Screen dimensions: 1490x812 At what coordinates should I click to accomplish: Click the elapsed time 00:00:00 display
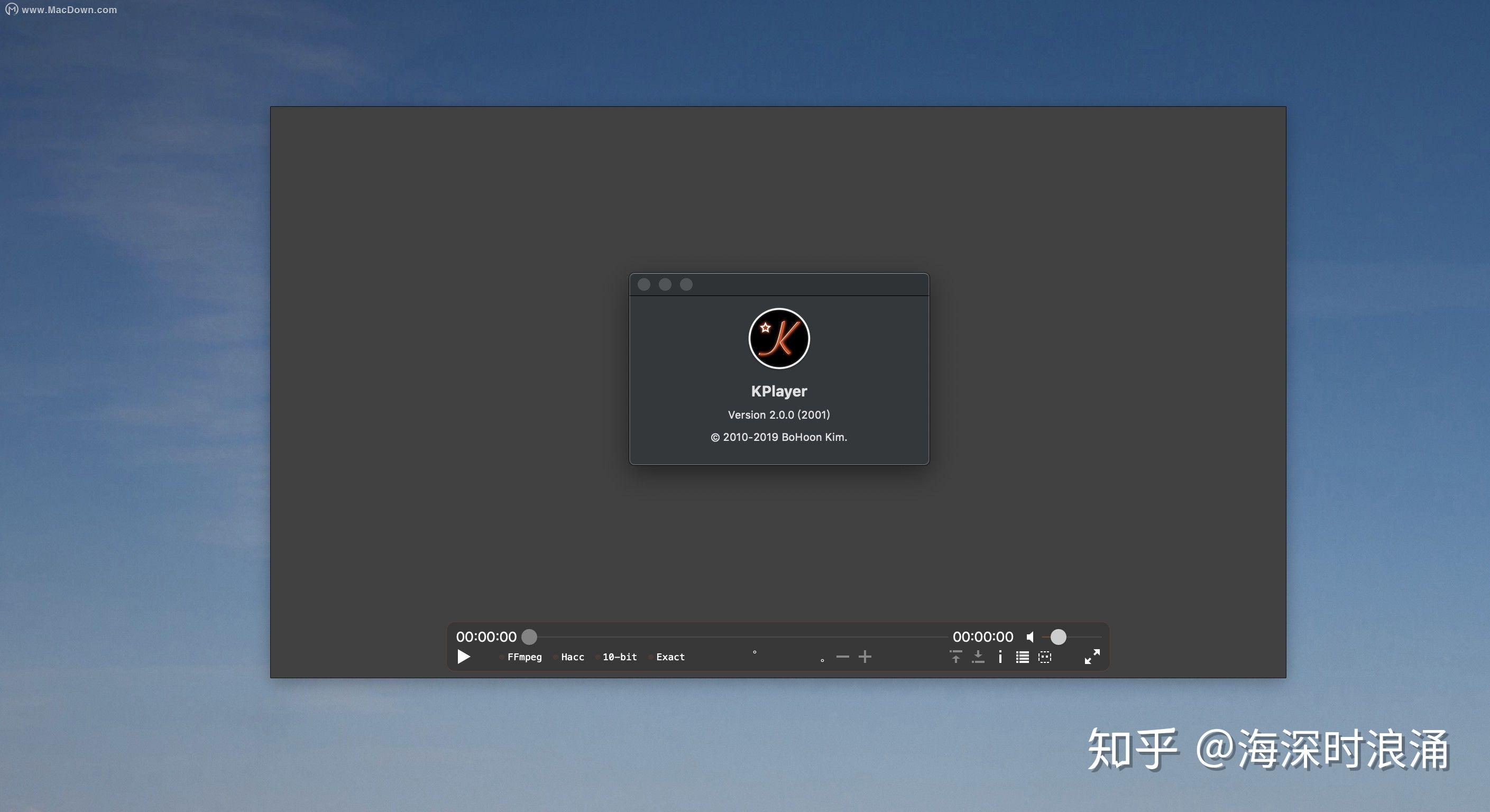click(x=486, y=637)
